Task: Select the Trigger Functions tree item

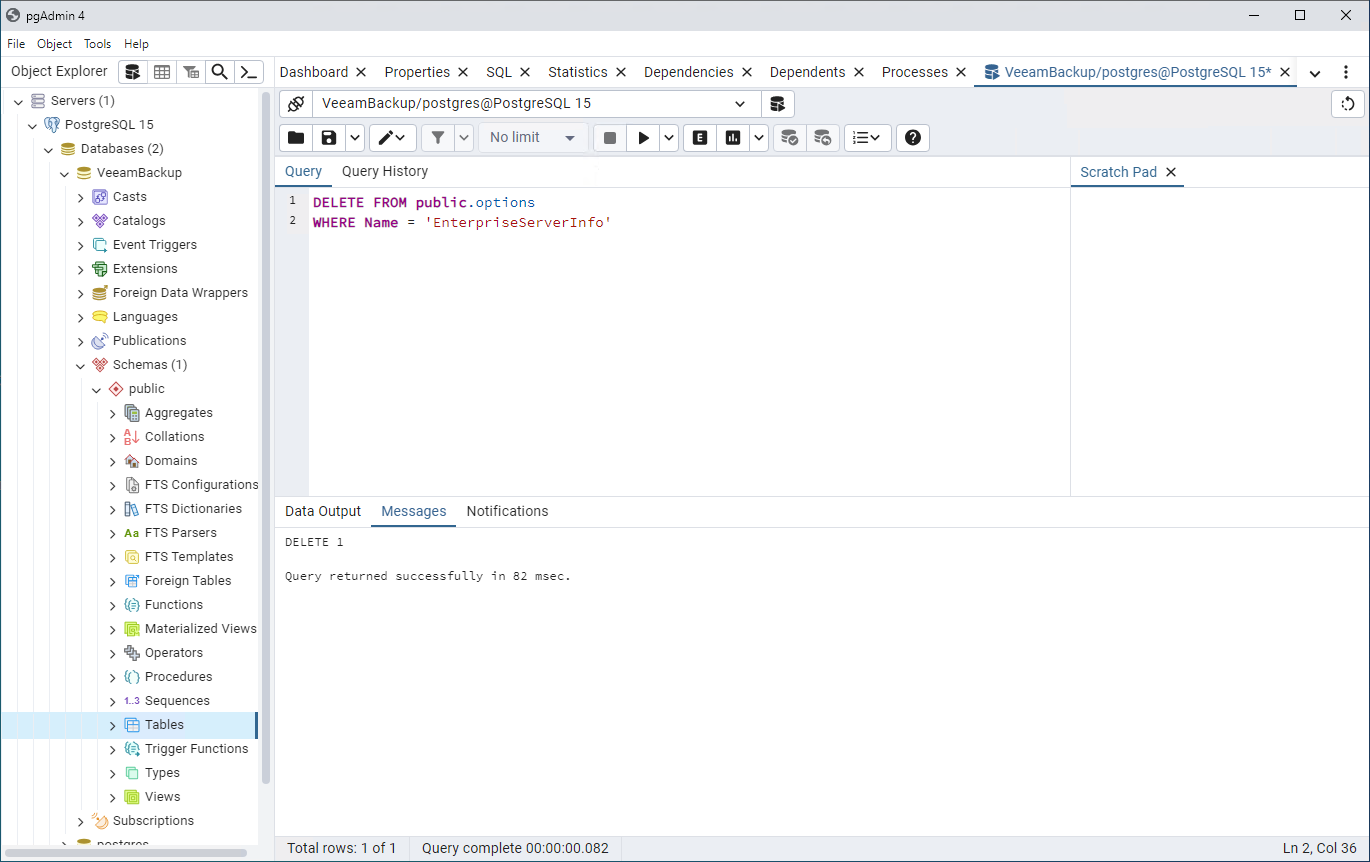Action: click(x=196, y=749)
